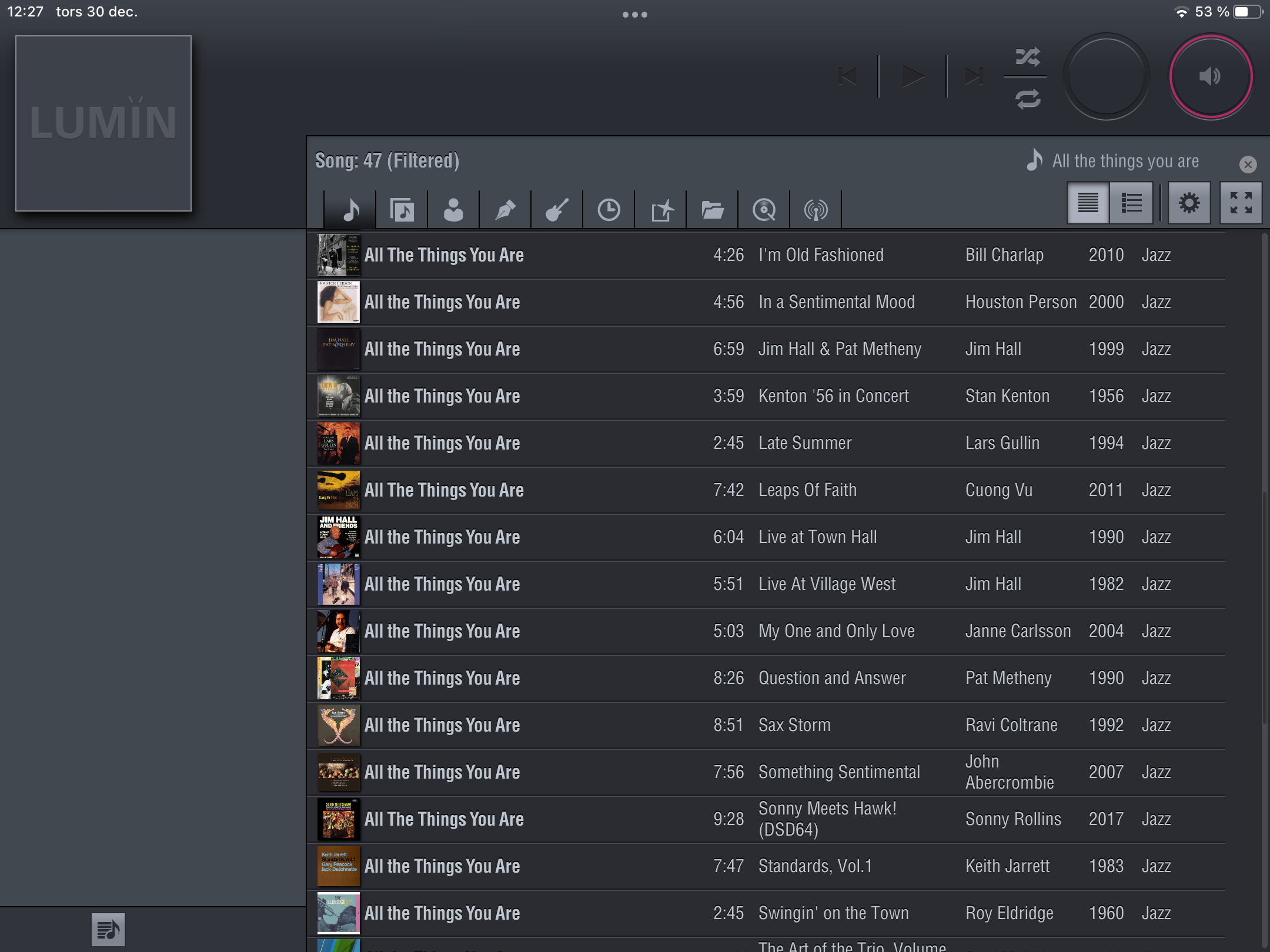Select the Something Sentimental track
1270x952 pixels.
pyautogui.click(x=766, y=772)
